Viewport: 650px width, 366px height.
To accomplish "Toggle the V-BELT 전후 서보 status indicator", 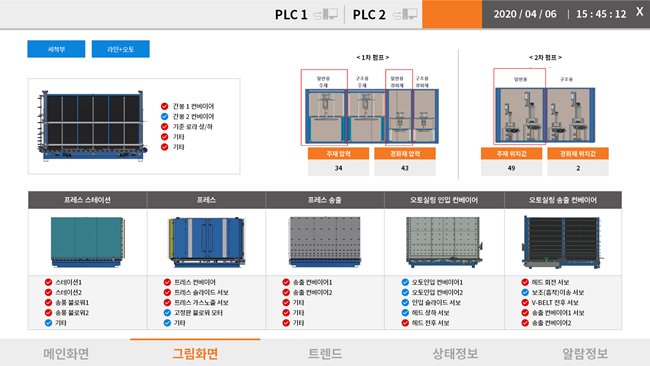I will pyautogui.click(x=525, y=303).
